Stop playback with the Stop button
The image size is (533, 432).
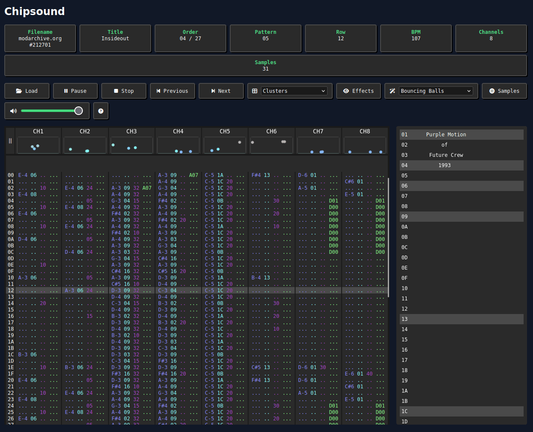[124, 91]
